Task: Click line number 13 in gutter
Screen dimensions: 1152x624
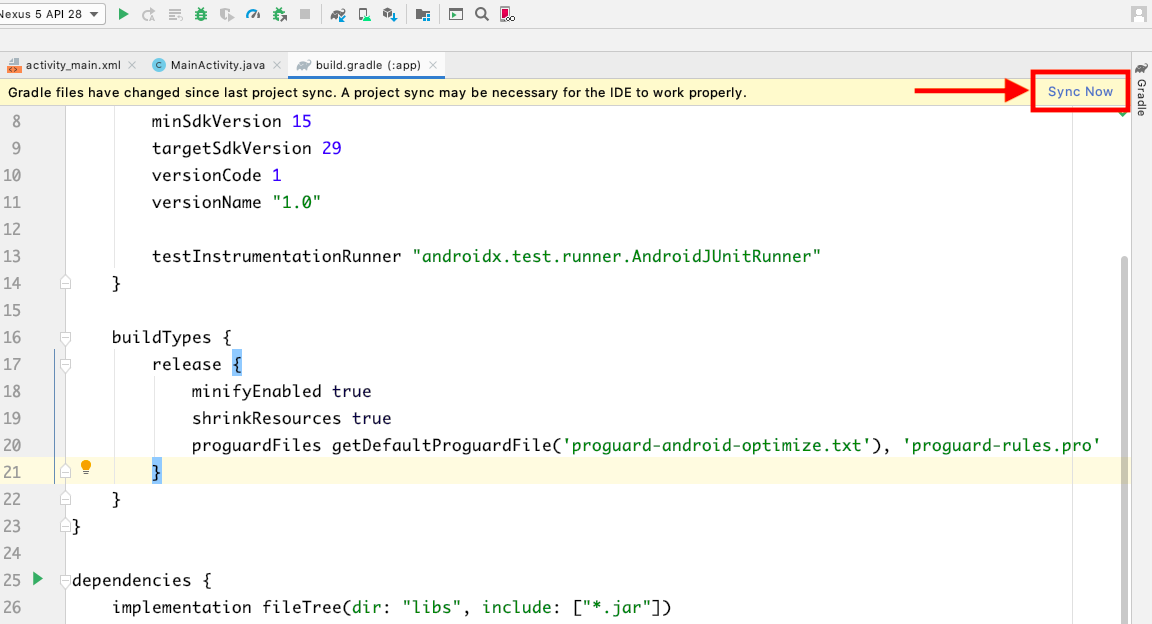Action: 12,257
